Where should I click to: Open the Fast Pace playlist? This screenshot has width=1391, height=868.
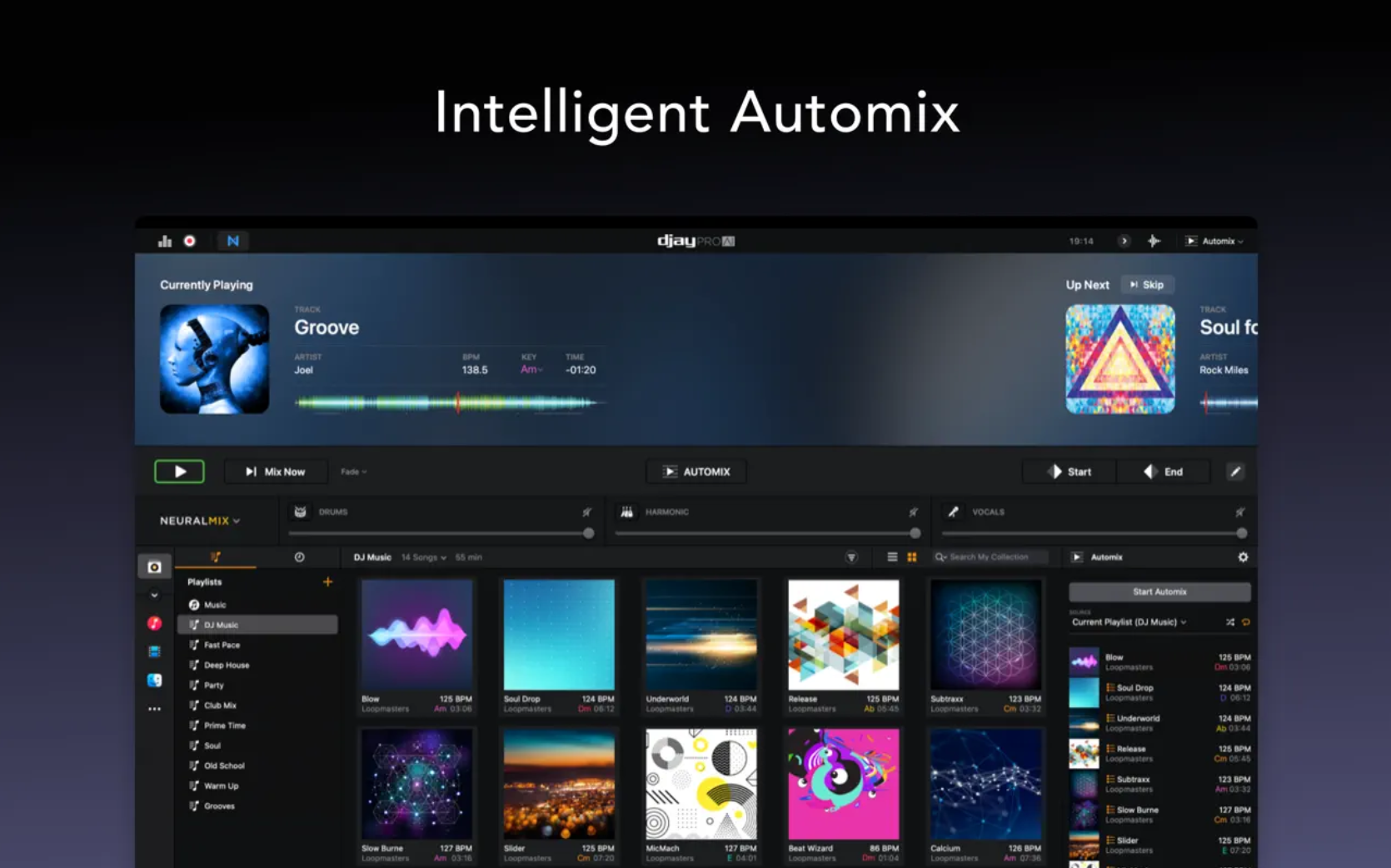point(257,645)
